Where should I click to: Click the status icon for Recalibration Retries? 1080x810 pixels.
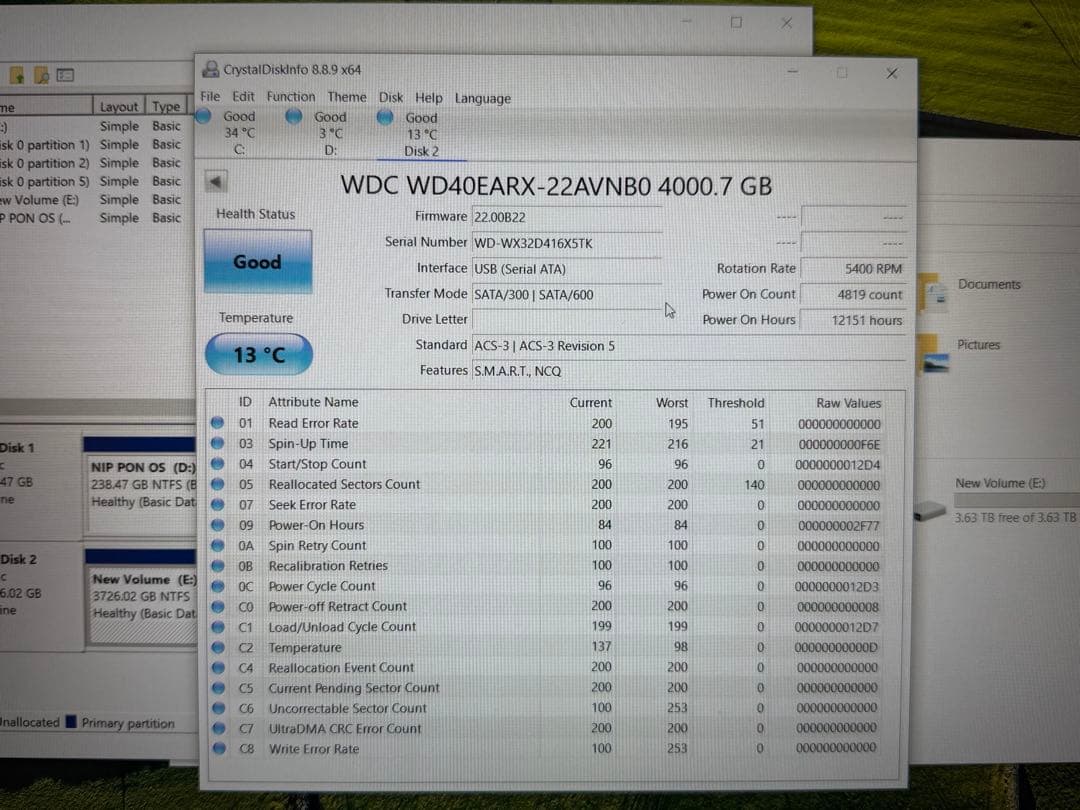218,565
